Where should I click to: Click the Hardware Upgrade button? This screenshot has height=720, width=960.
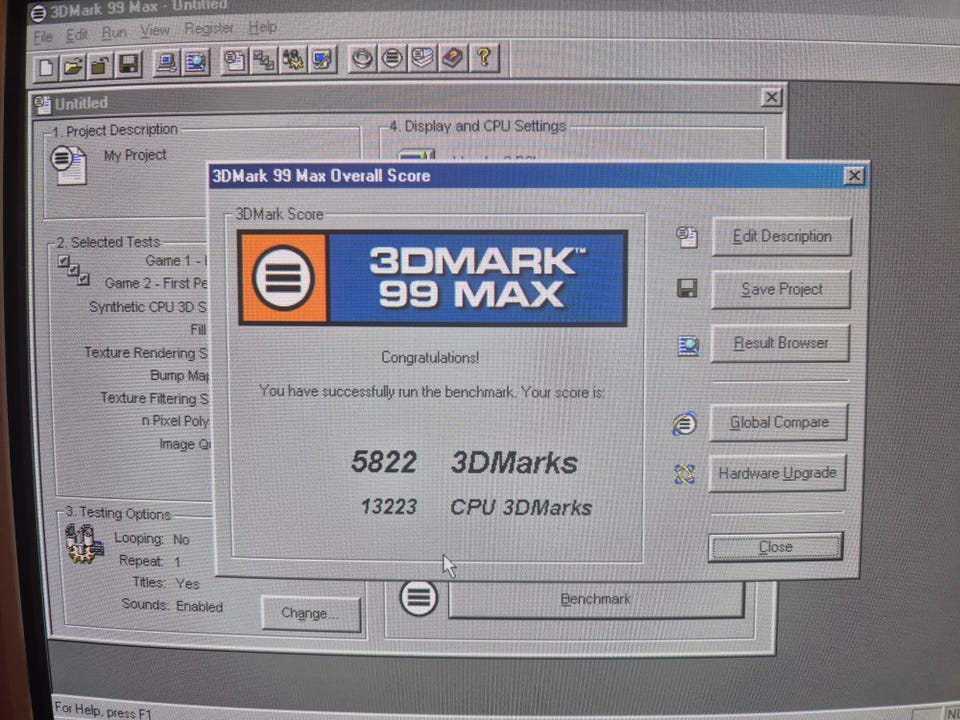[777, 473]
